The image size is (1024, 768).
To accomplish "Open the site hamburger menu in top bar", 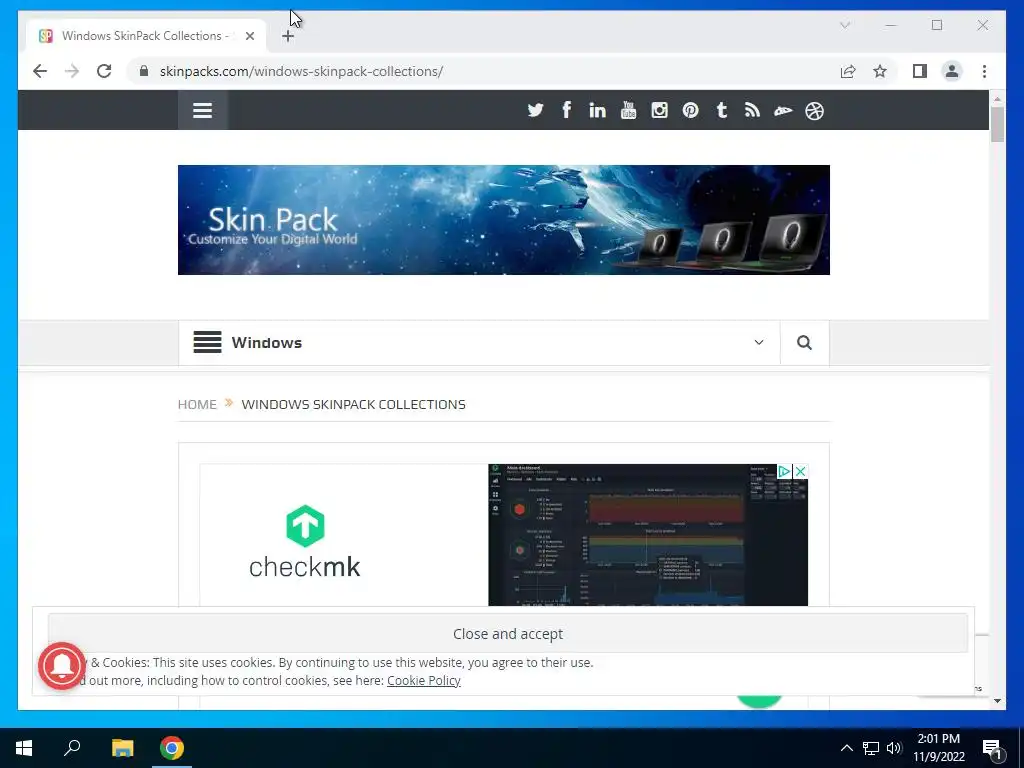I will (202, 110).
